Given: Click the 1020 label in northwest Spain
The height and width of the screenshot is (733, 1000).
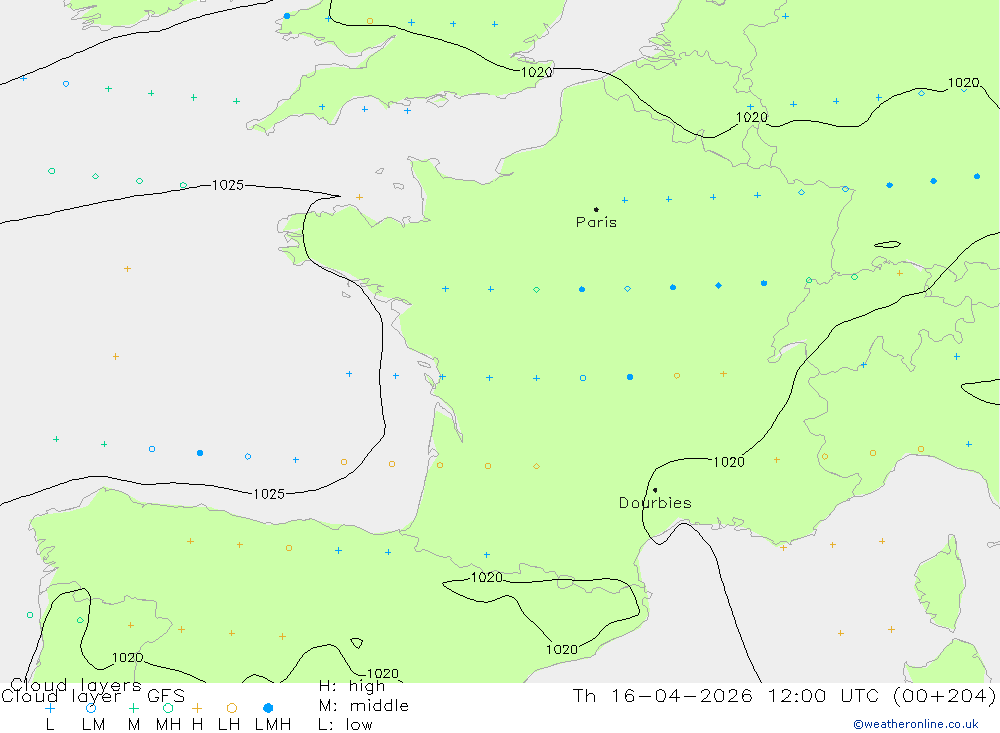Looking at the screenshot, I should 128,658.
